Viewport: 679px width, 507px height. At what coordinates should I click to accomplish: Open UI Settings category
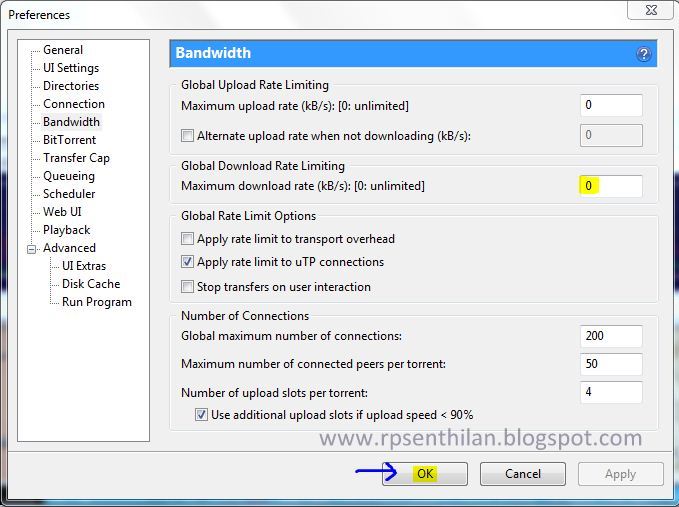coord(71,68)
